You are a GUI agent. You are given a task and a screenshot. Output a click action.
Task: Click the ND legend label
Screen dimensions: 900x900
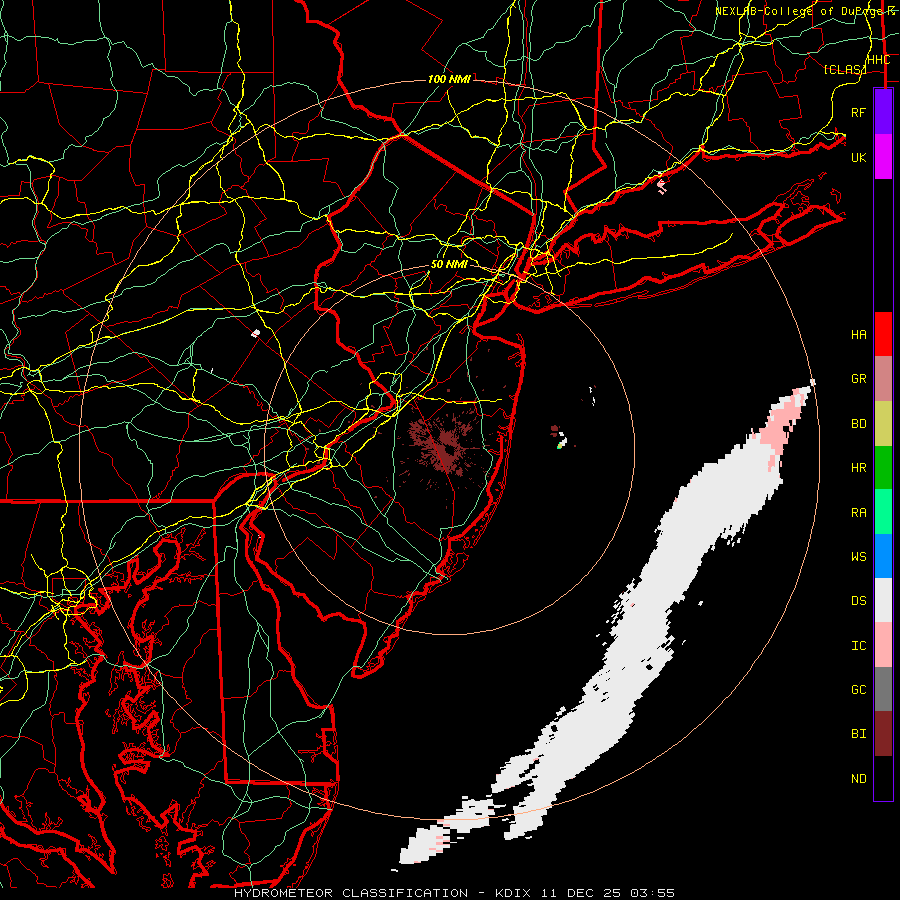[x=858, y=779]
